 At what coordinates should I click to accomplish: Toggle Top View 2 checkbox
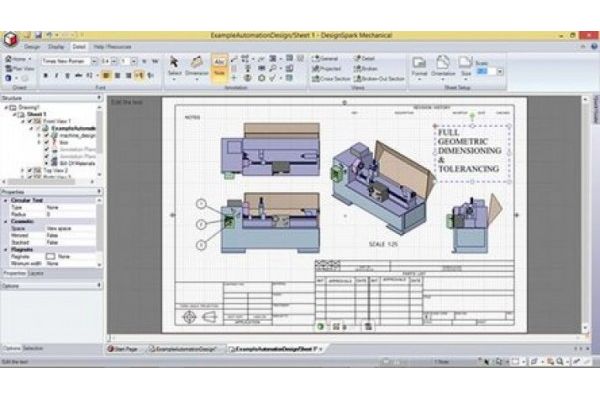pyautogui.click(x=29, y=170)
